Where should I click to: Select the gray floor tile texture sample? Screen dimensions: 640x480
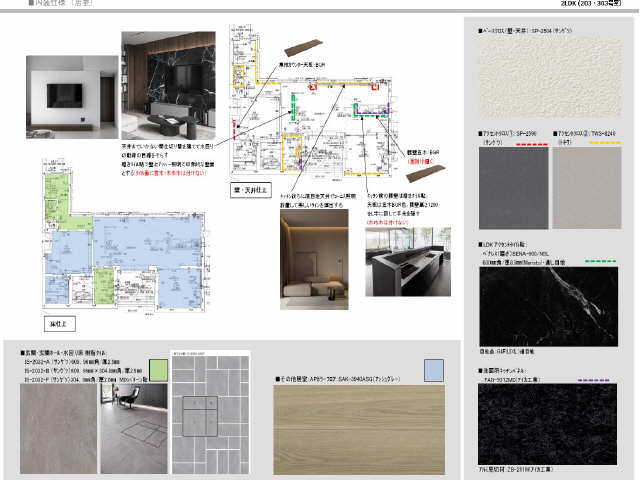(58, 429)
